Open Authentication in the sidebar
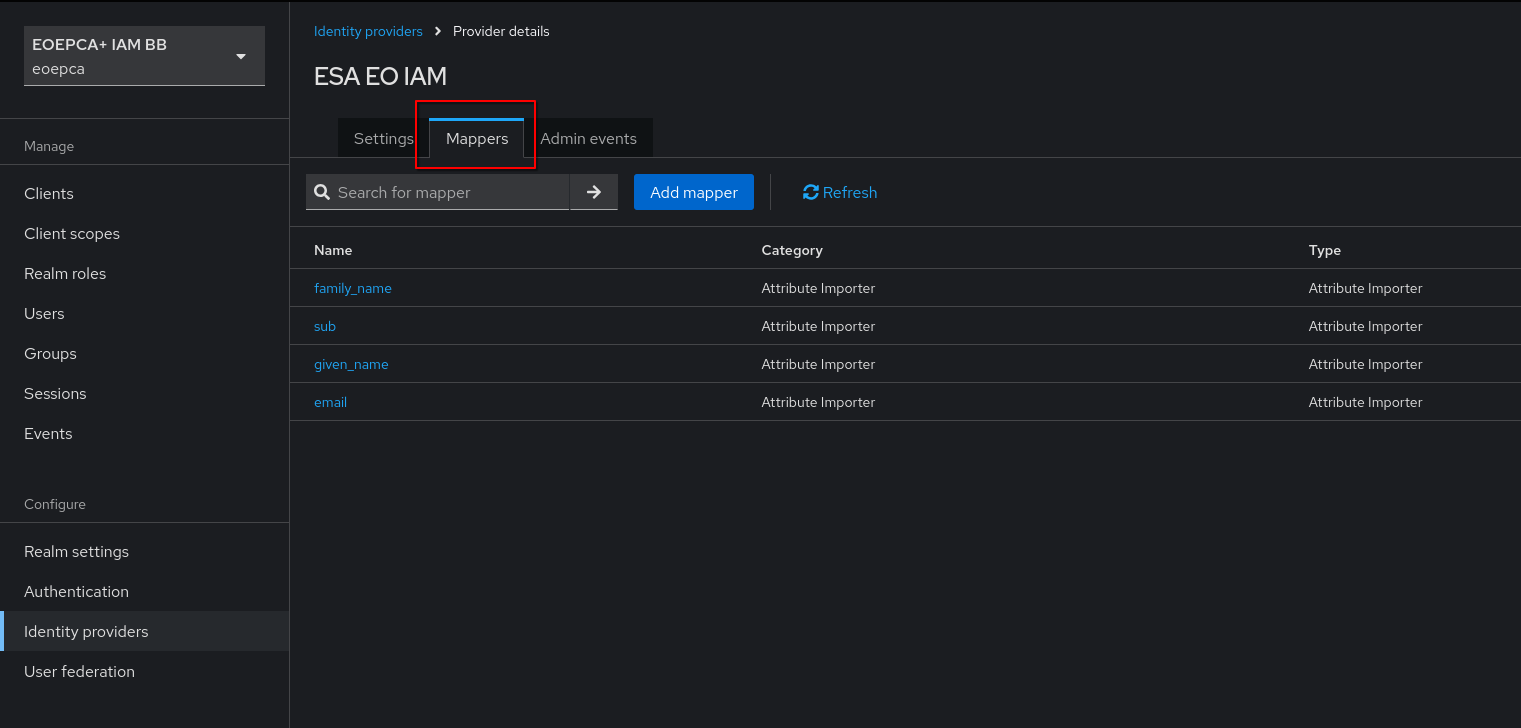This screenshot has height=728, width=1521. click(x=144, y=592)
